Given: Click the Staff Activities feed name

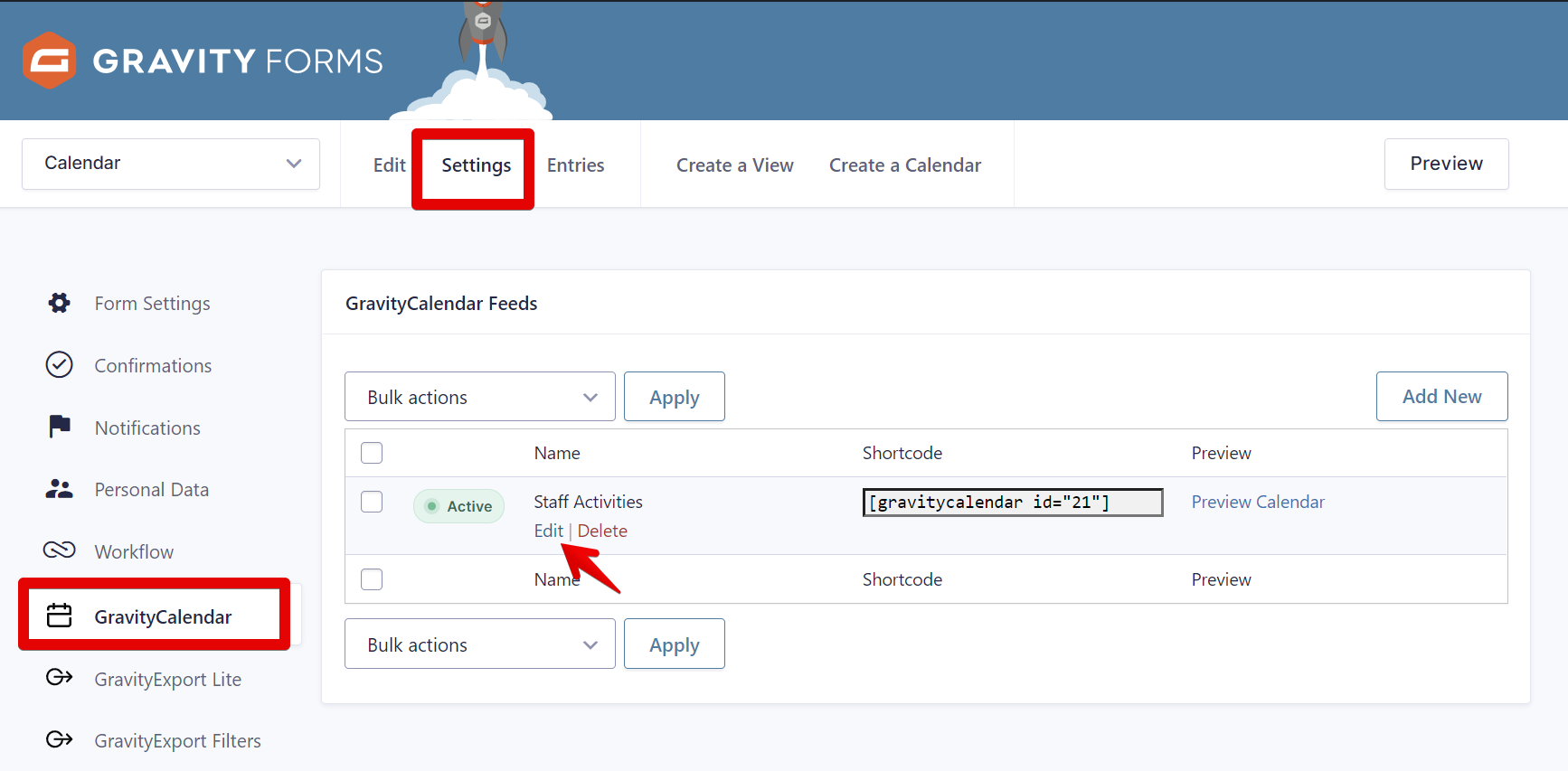Looking at the screenshot, I should 588,502.
